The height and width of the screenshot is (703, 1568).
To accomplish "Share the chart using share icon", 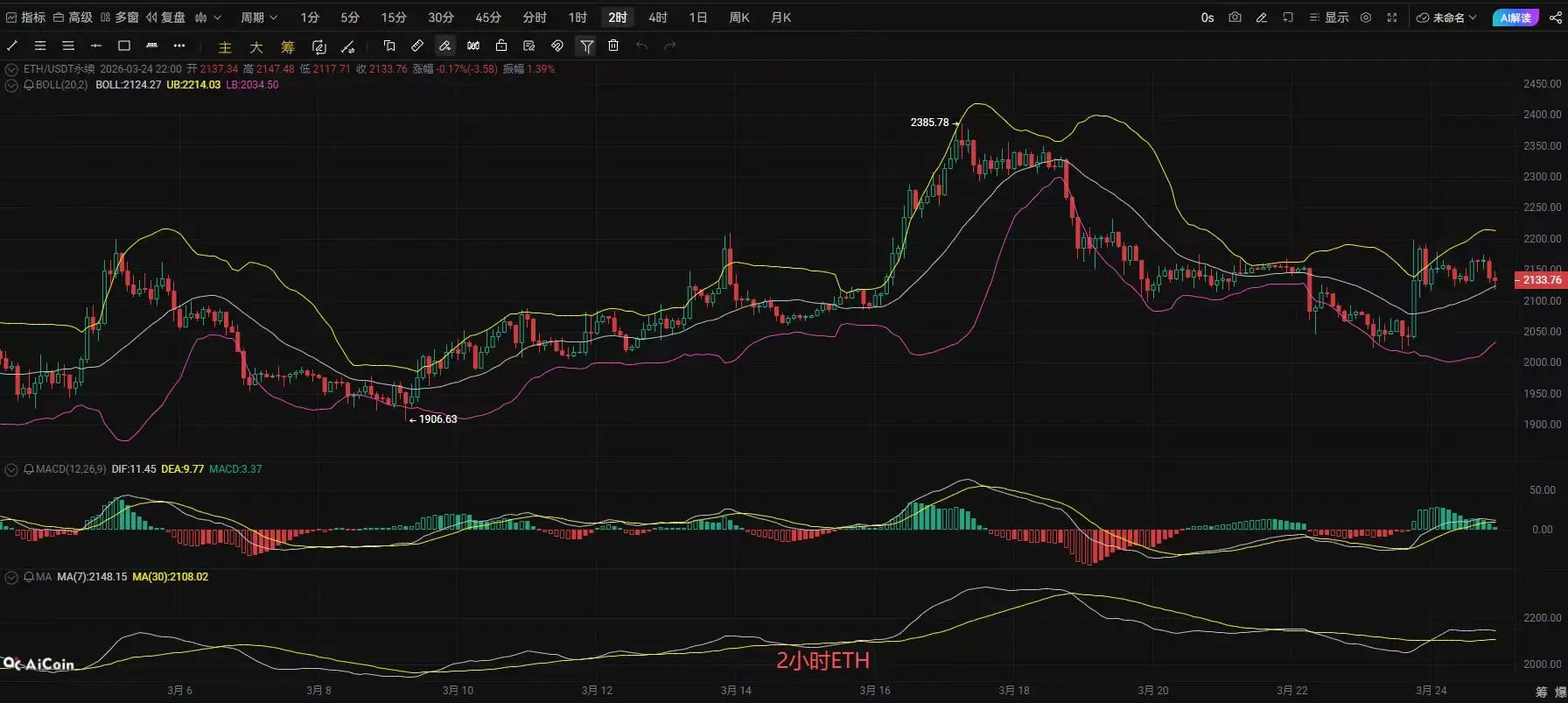I will coord(1555,18).
